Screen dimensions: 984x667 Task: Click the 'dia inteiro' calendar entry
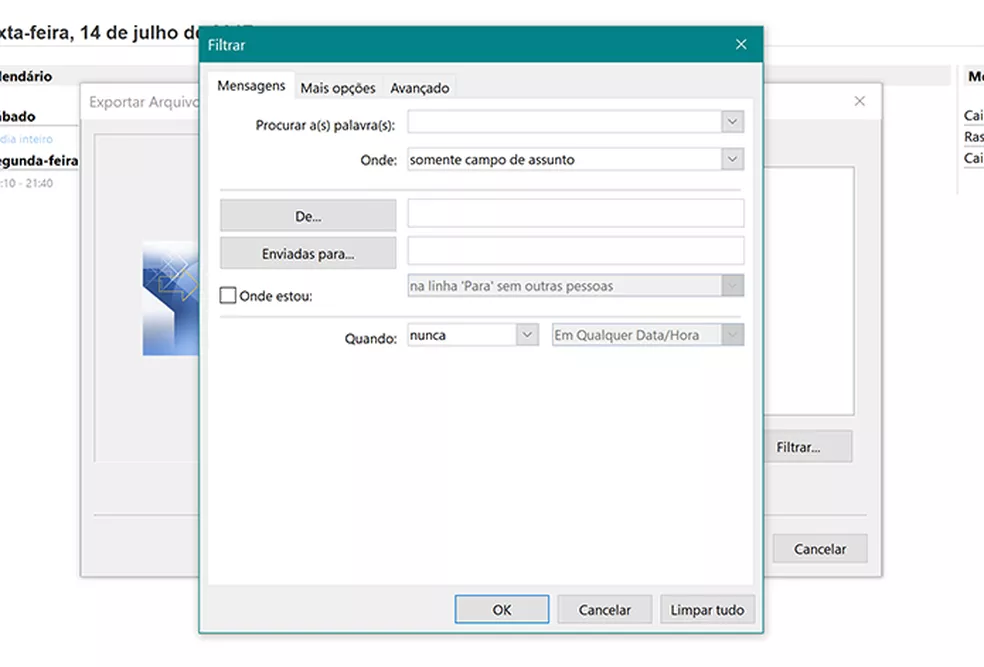pyautogui.click(x=26, y=139)
